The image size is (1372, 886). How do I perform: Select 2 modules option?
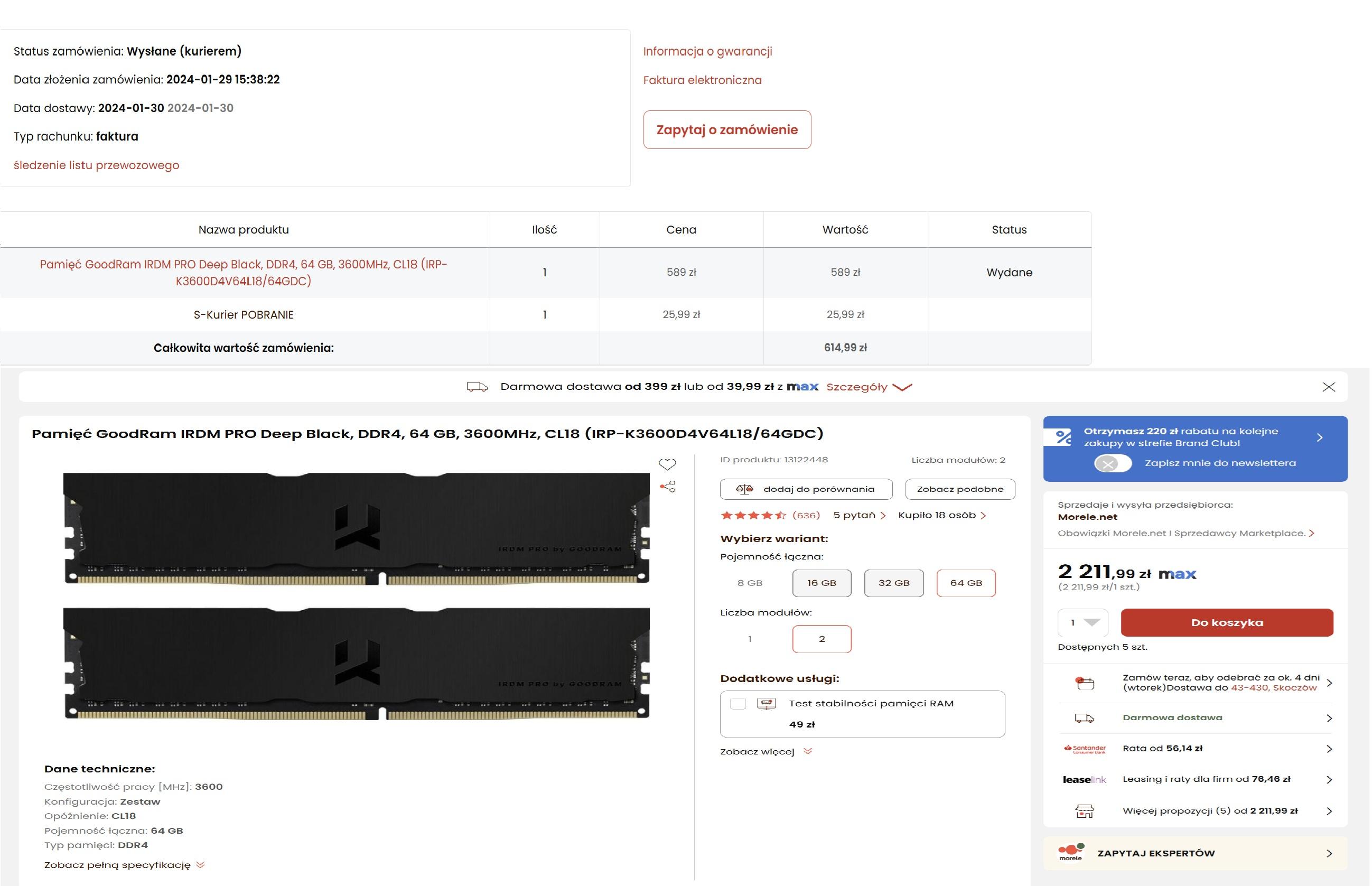tap(822, 639)
